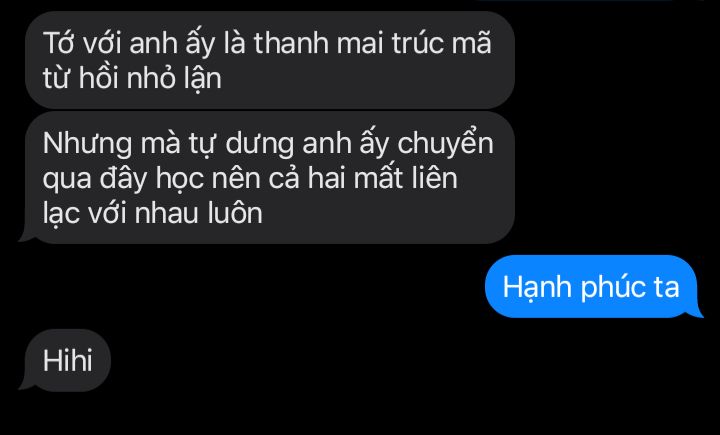
Task: Click the word "ta" in the blue bubble
Action: coord(665,288)
